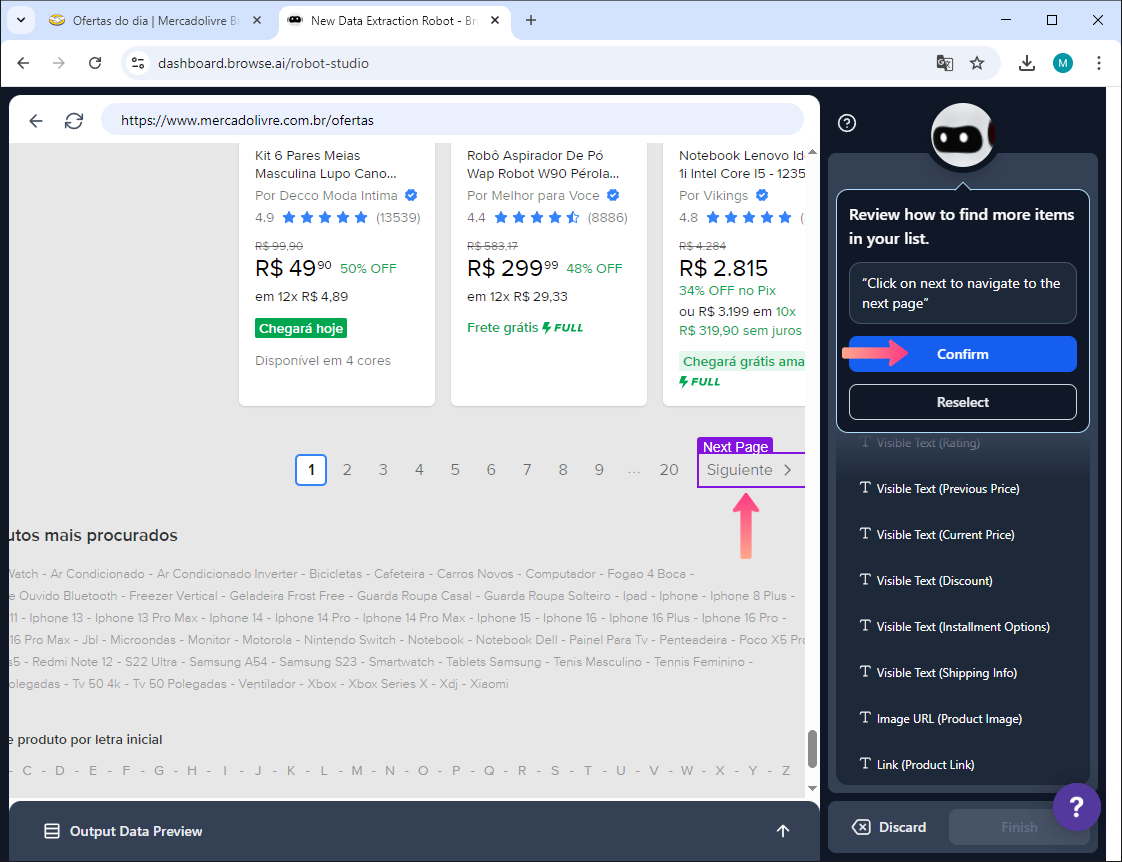Open the purple help question bubble
Viewport: 1122px width, 862px height.
pos(1076,807)
